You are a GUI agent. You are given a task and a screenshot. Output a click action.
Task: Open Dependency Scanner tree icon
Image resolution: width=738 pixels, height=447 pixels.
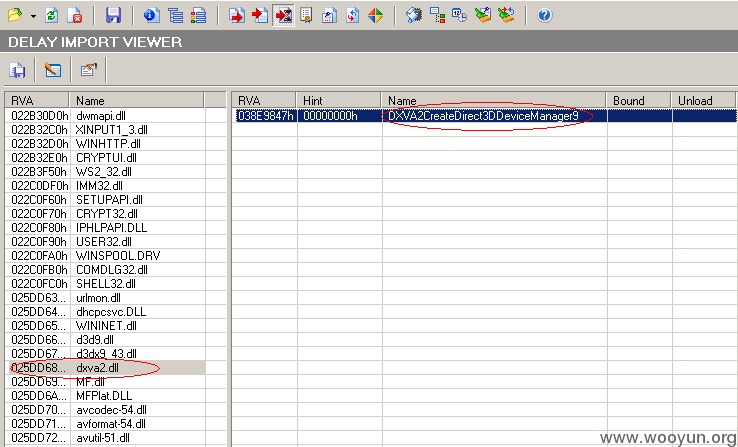point(437,16)
